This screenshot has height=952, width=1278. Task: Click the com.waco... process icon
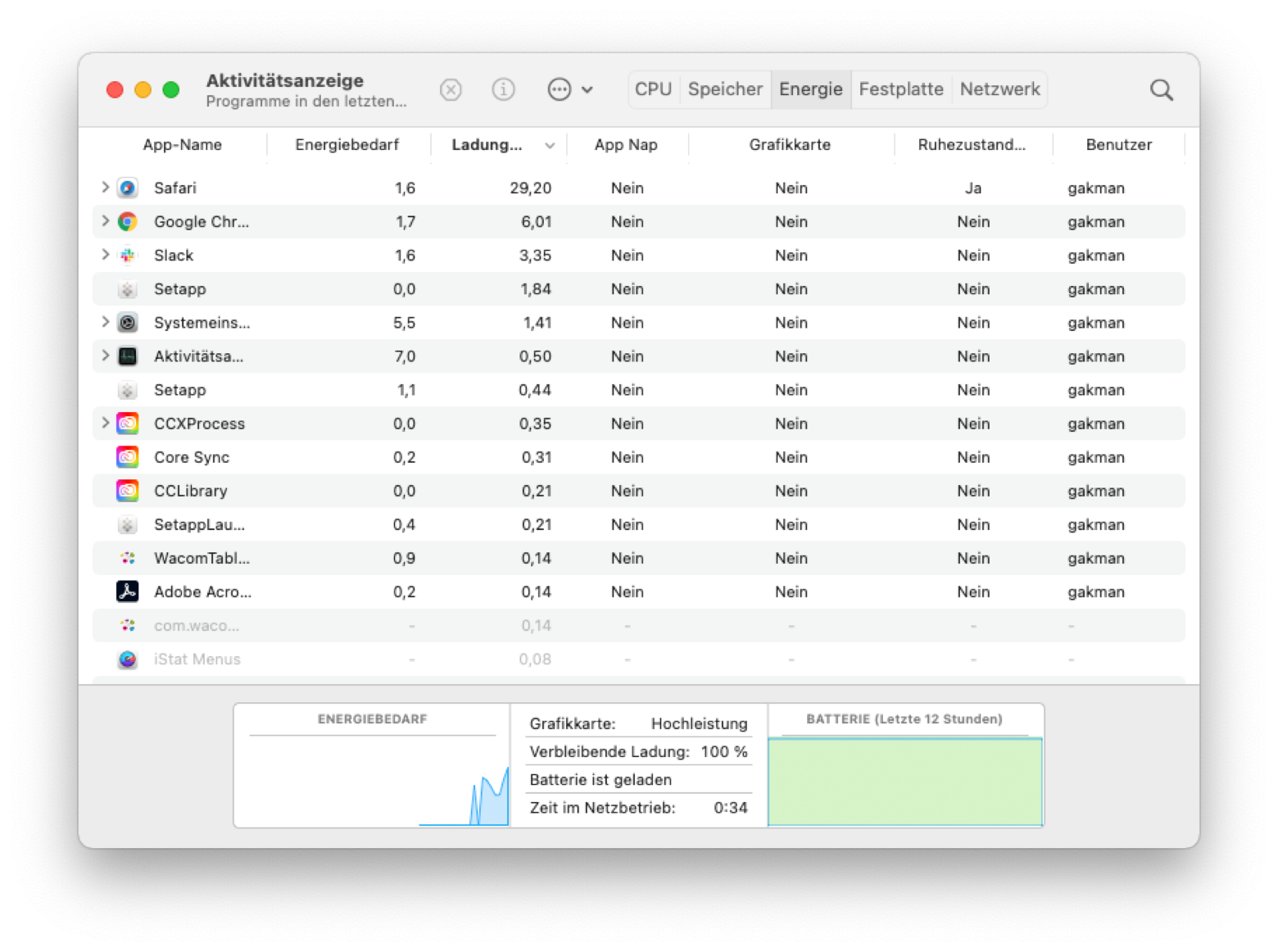point(127,625)
